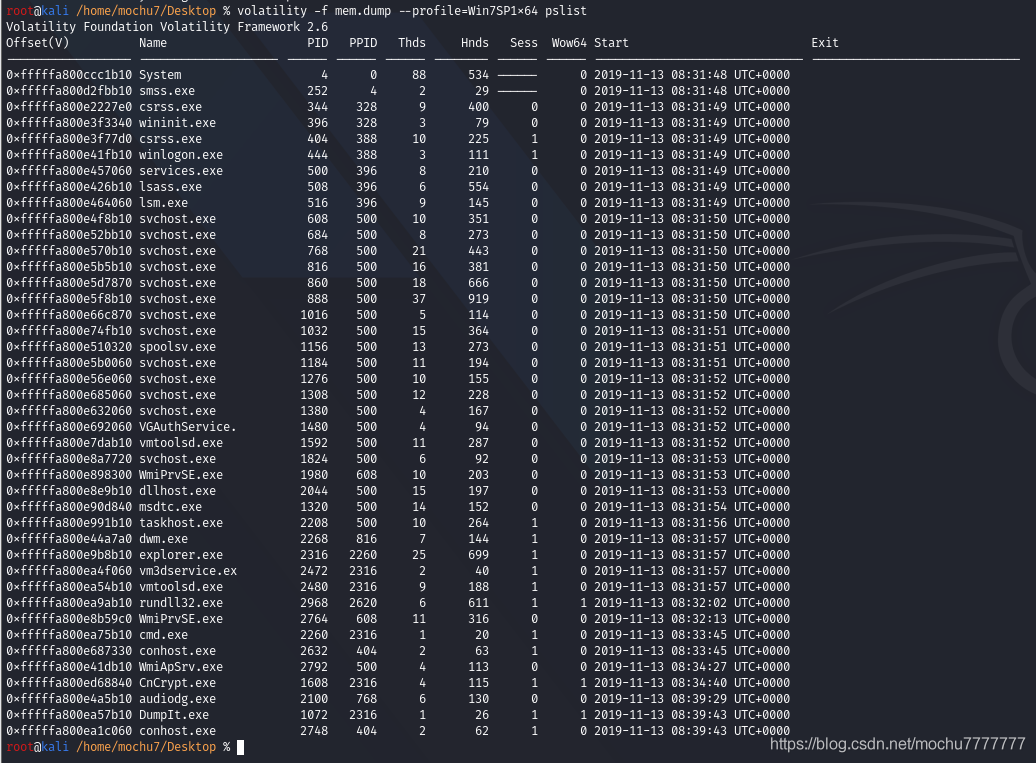Click the Exit column header
The image size is (1036, 763).
point(825,43)
